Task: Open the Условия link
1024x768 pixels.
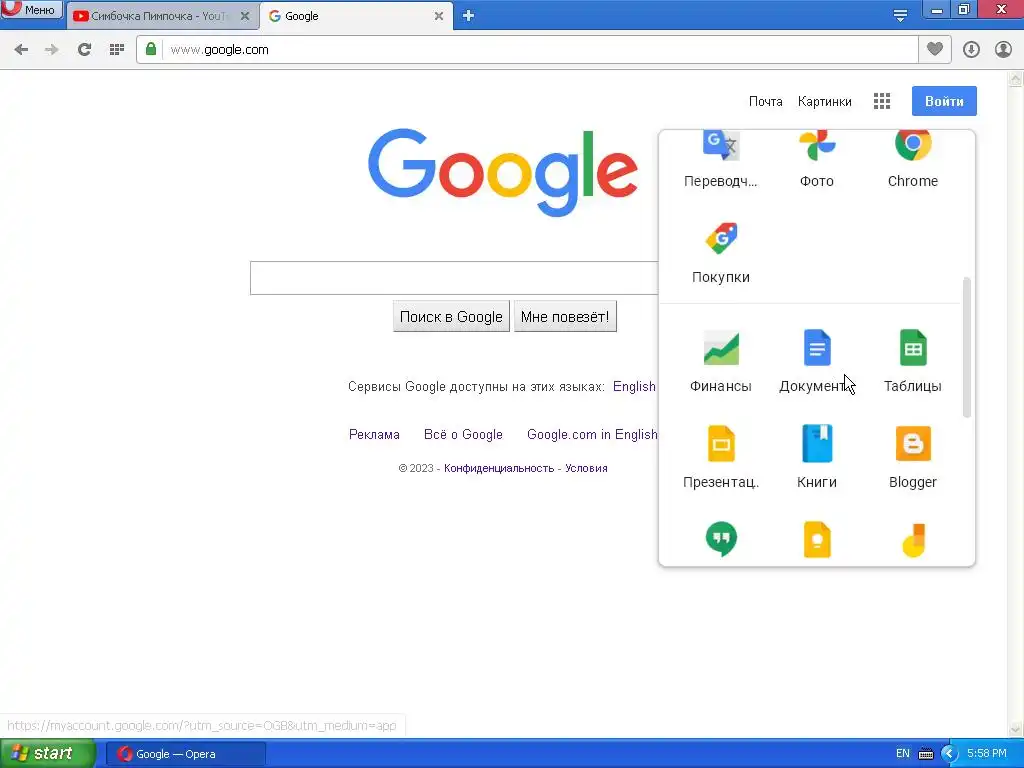Action: coord(586,468)
